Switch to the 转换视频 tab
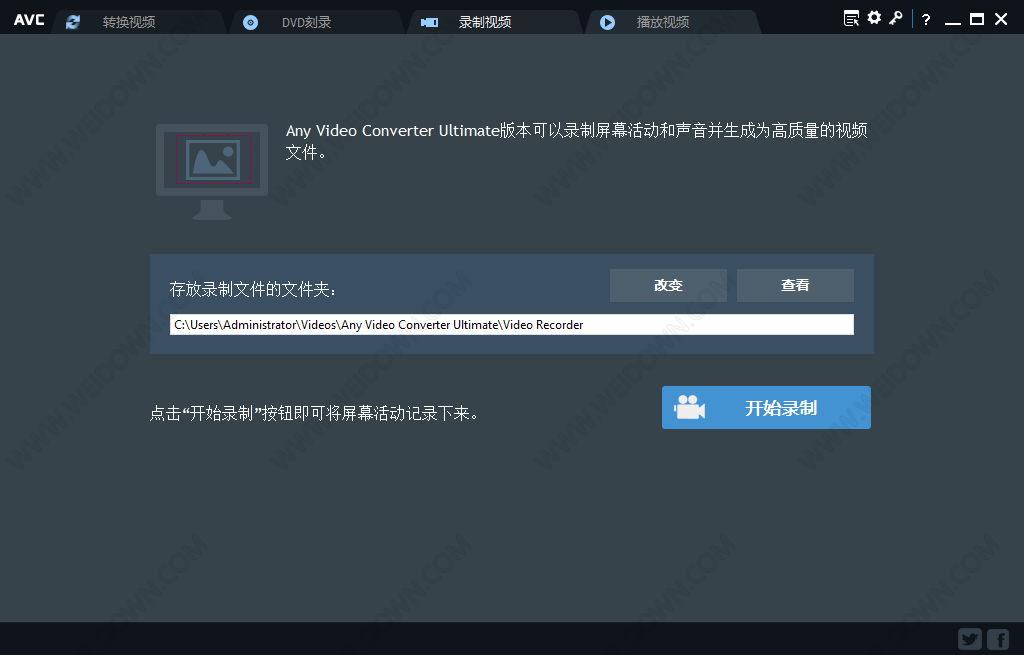 pos(139,22)
